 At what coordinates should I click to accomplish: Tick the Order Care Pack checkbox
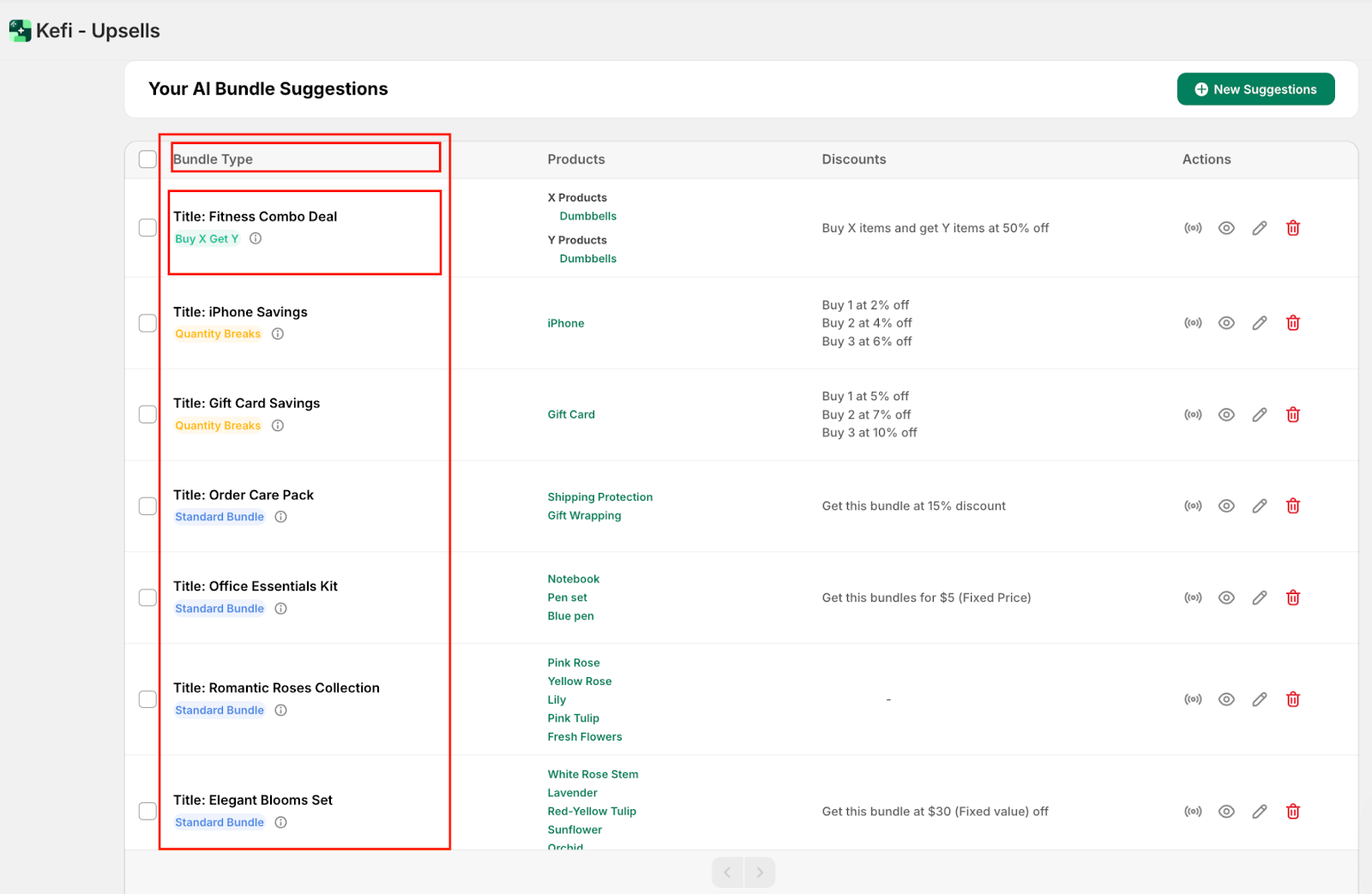pyautogui.click(x=147, y=506)
